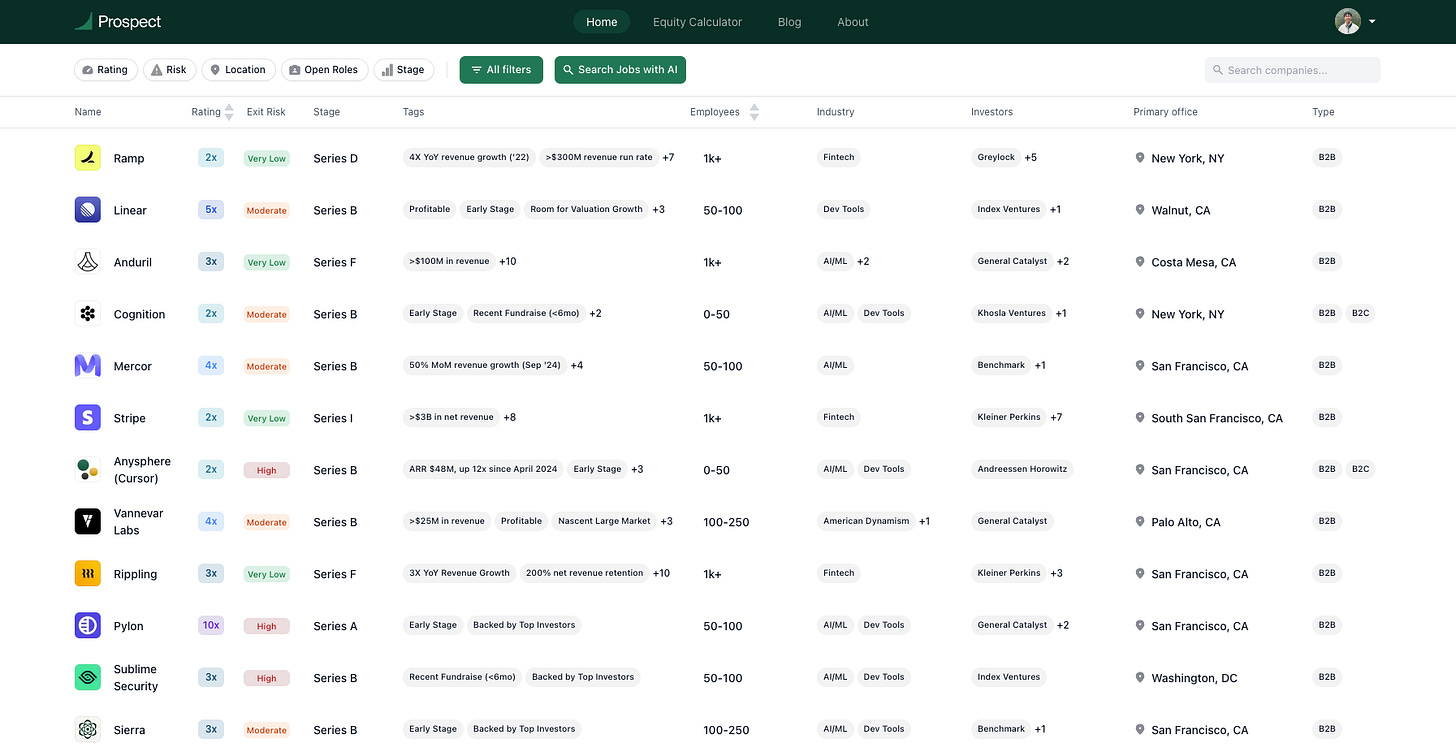The height and width of the screenshot is (748, 1456).
Task: Click Anduril's Series F stage cell
Action: coord(335,262)
